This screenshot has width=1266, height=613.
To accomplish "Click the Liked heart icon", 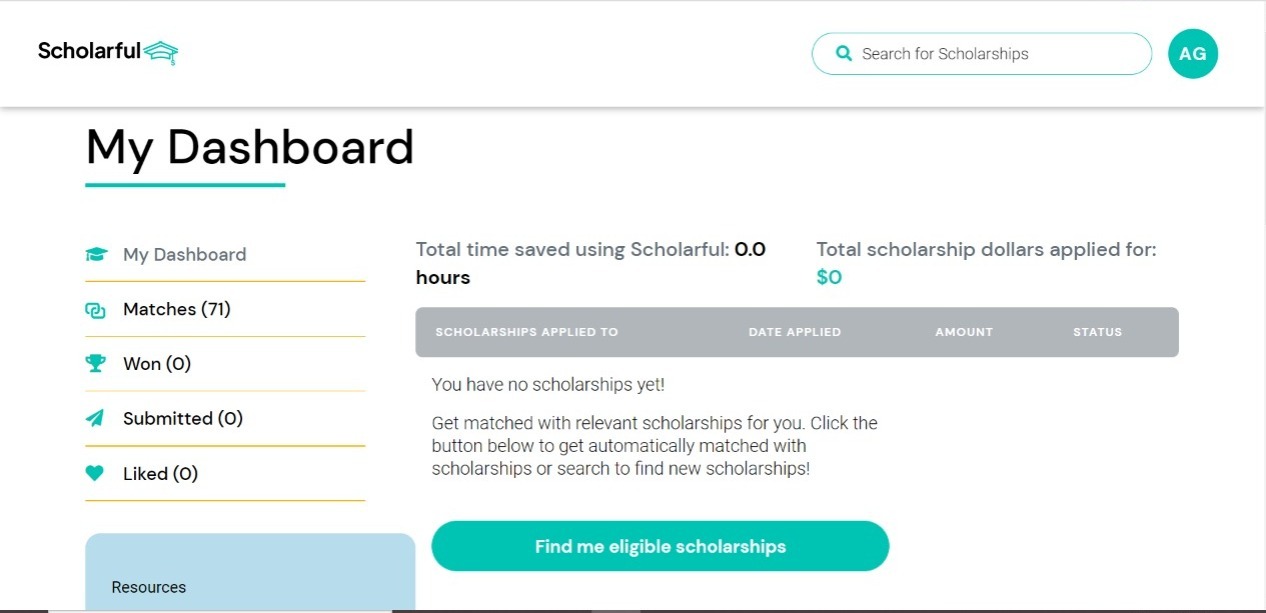I will pyautogui.click(x=96, y=474).
